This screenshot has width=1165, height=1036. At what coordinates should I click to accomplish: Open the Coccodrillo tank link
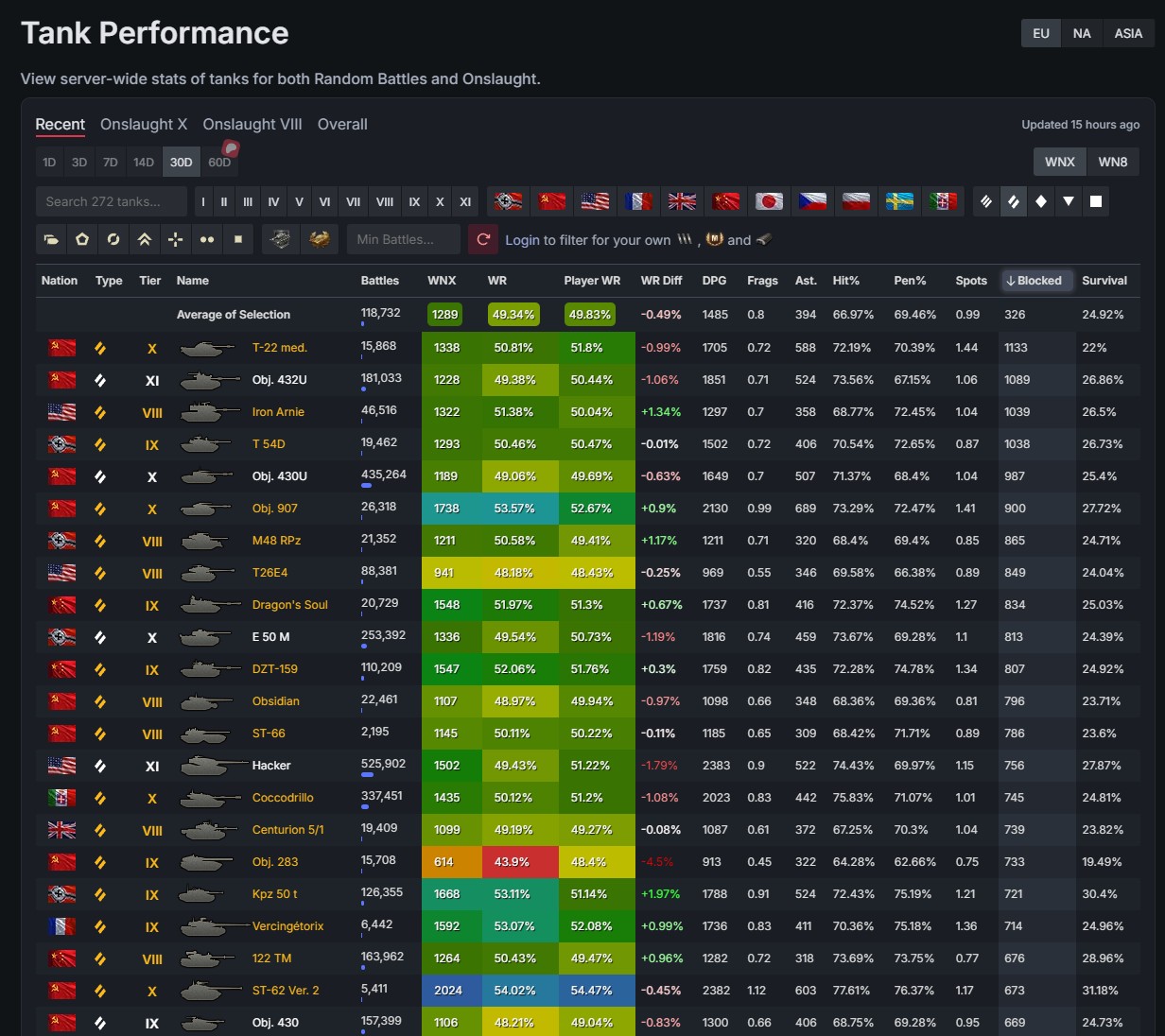(x=283, y=798)
